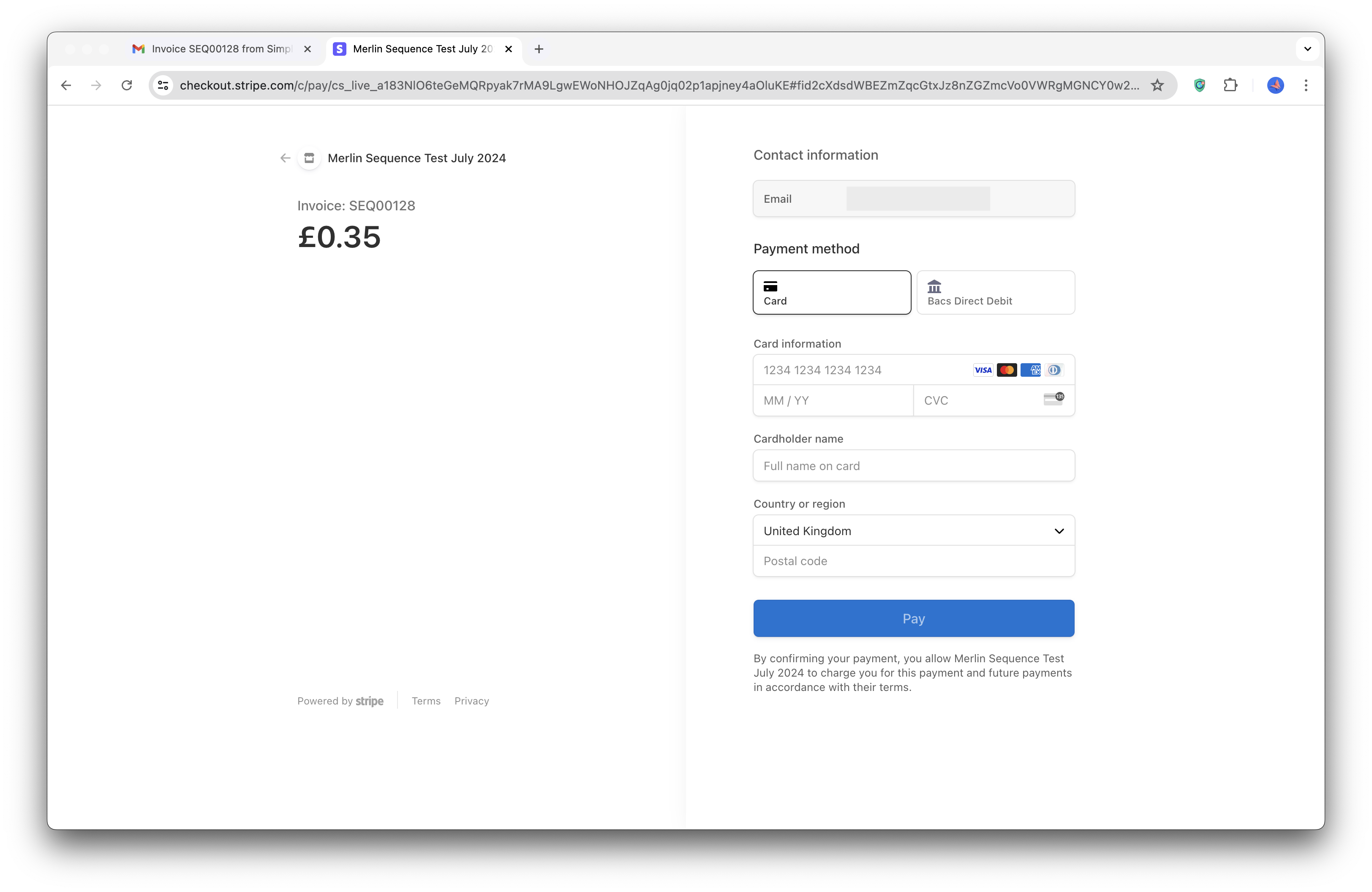Click the £0.35 amount

click(340, 237)
